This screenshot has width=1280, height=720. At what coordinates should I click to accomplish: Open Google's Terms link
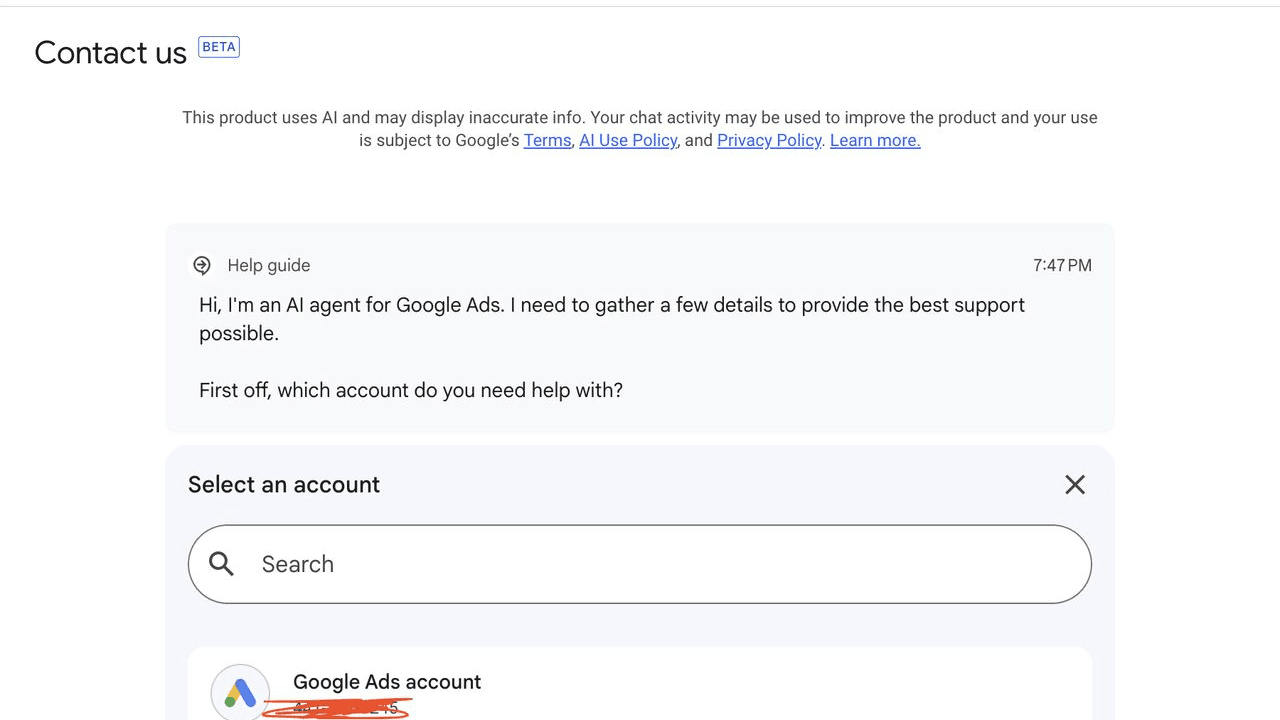(x=547, y=140)
